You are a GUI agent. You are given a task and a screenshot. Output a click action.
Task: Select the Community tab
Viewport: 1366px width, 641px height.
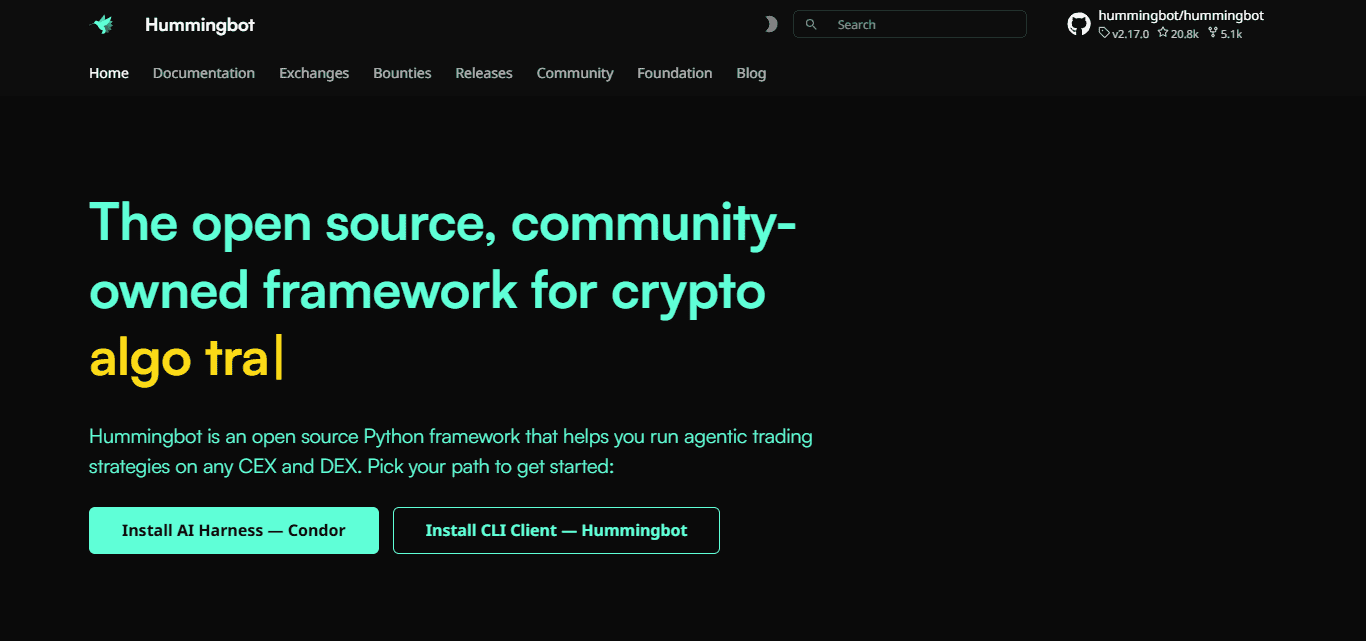[575, 73]
